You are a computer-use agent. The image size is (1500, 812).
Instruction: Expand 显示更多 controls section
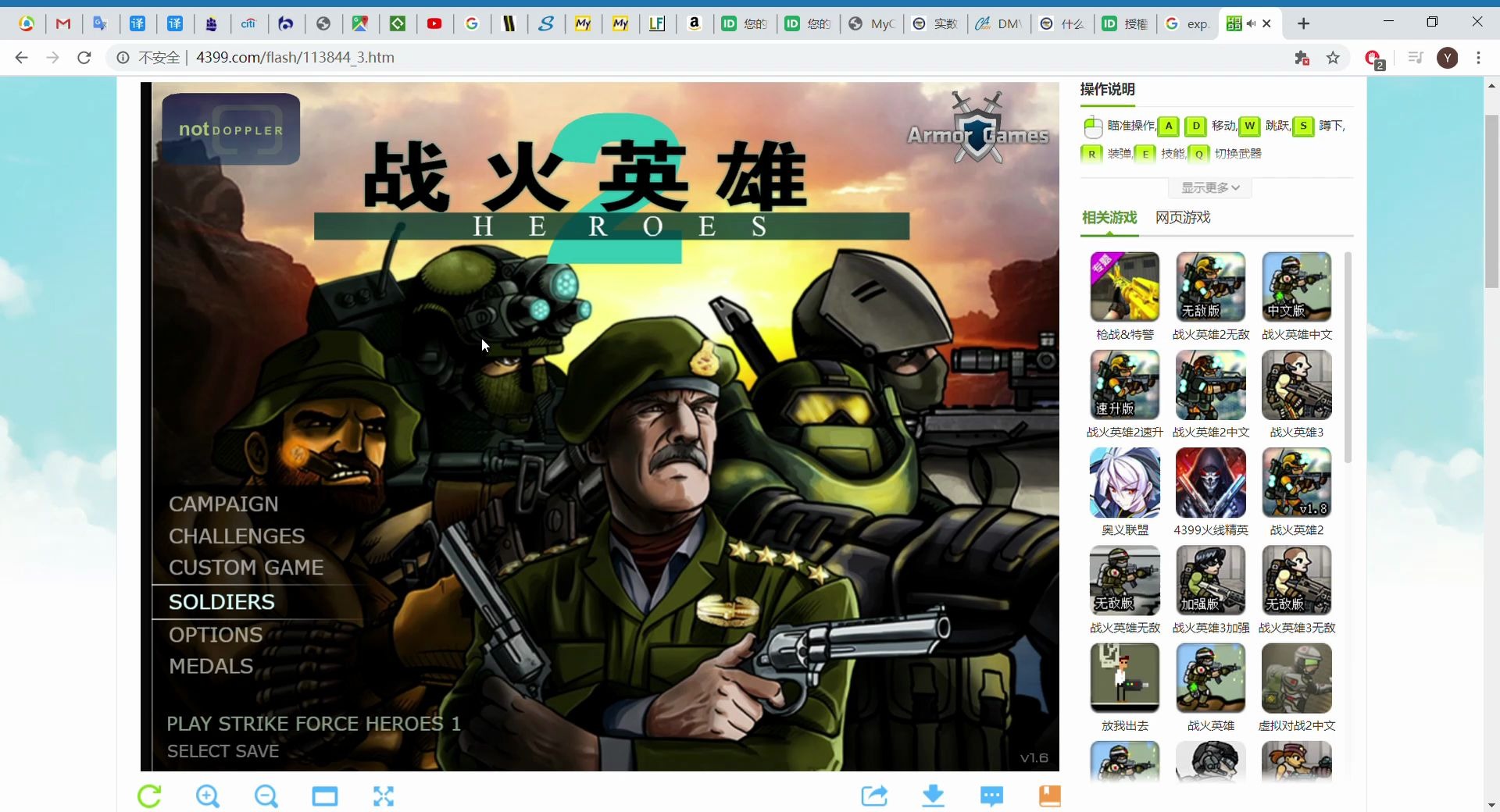(1210, 187)
